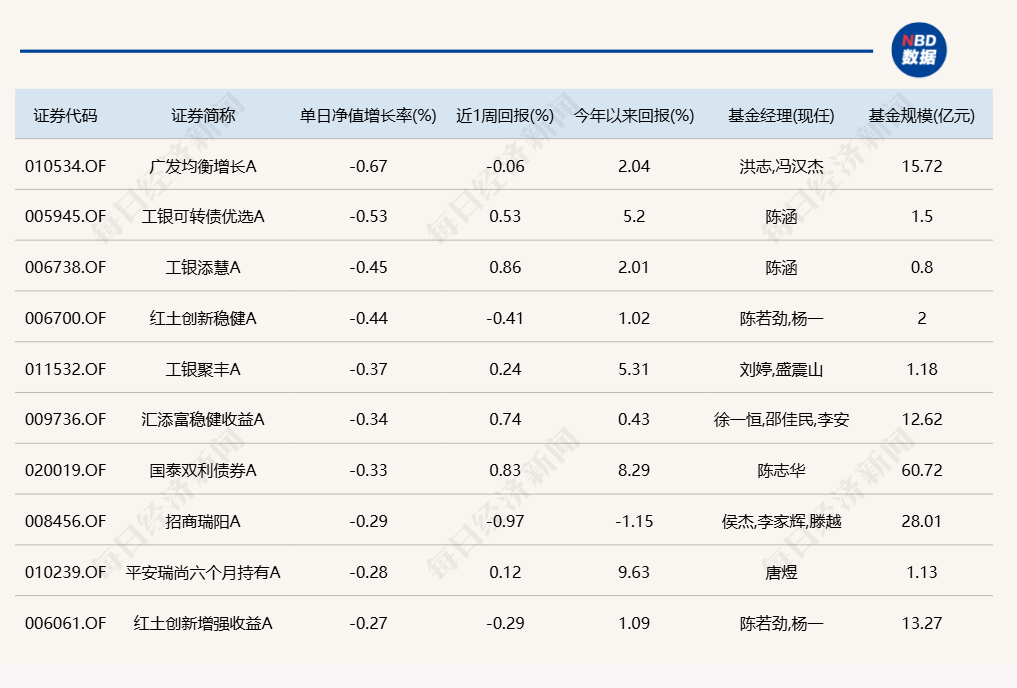Click manager cell 洪志,冯汉杰
The image size is (1017, 688).
781,166
